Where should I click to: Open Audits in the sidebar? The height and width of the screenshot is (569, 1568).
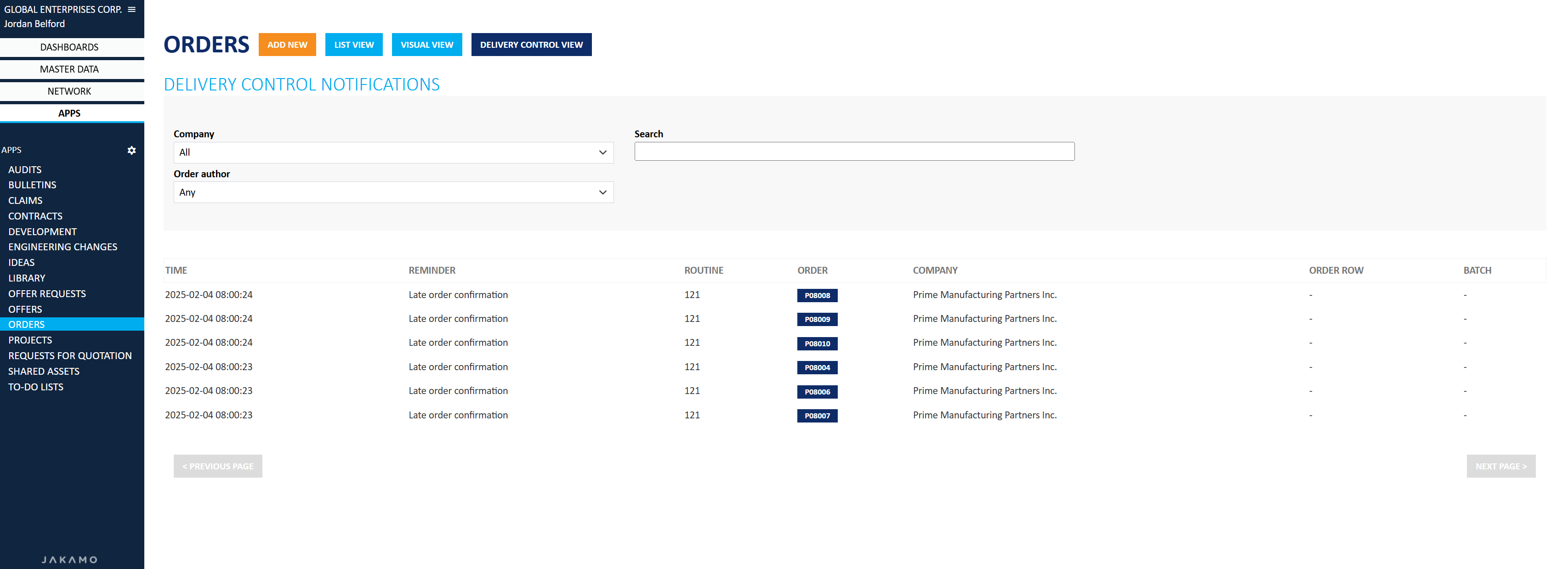point(25,170)
